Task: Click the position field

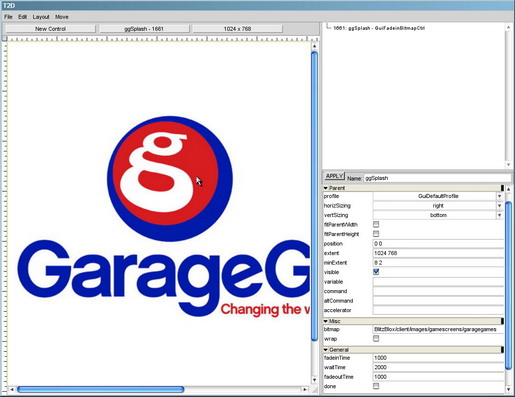Action: tap(438, 244)
